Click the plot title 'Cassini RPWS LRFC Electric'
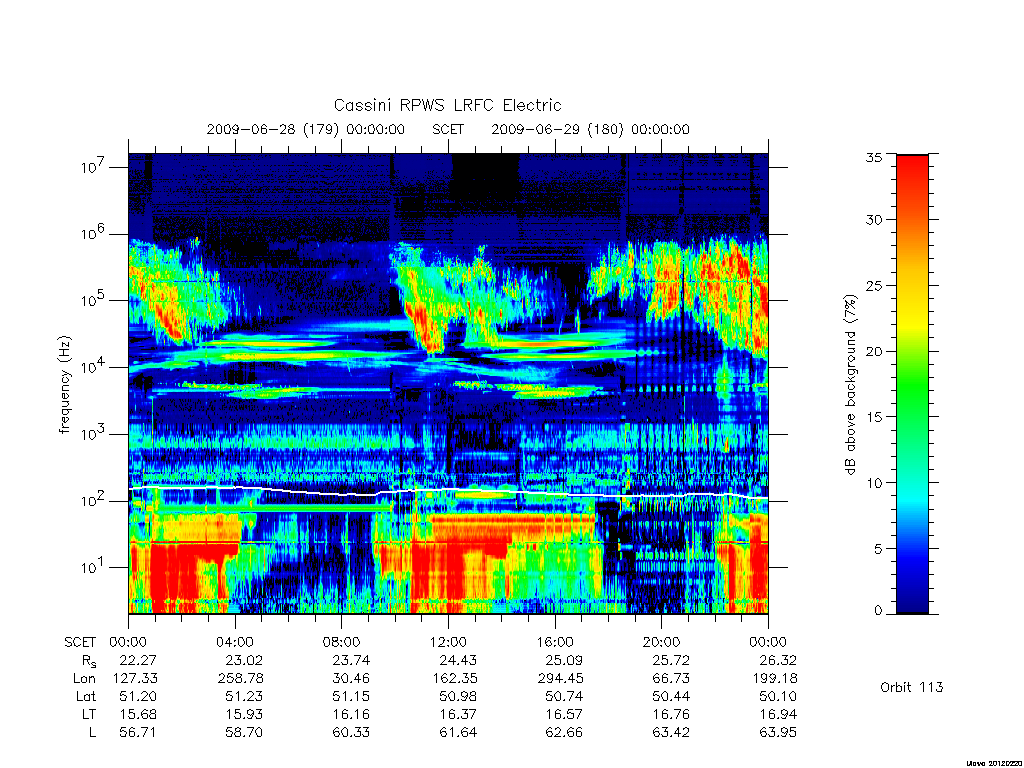 [447, 106]
